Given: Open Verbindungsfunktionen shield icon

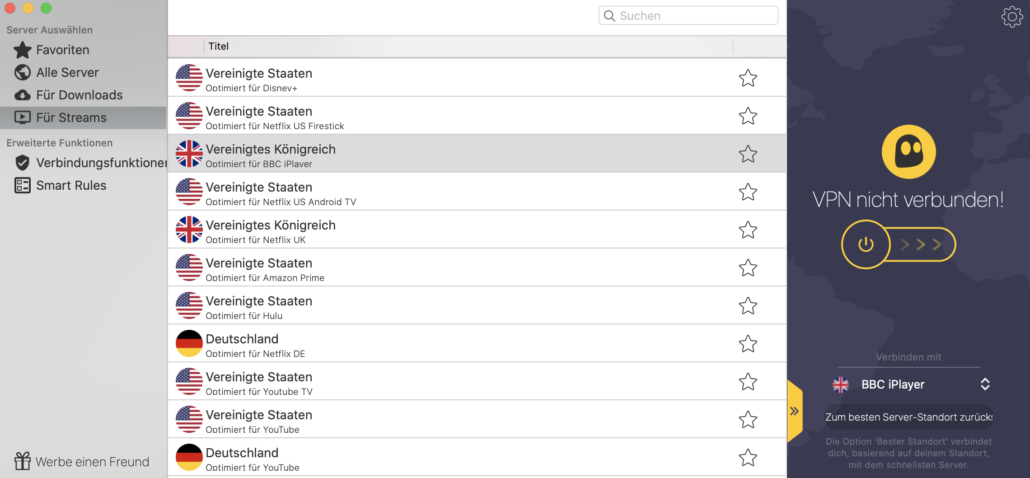Looking at the screenshot, I should tap(22, 163).
